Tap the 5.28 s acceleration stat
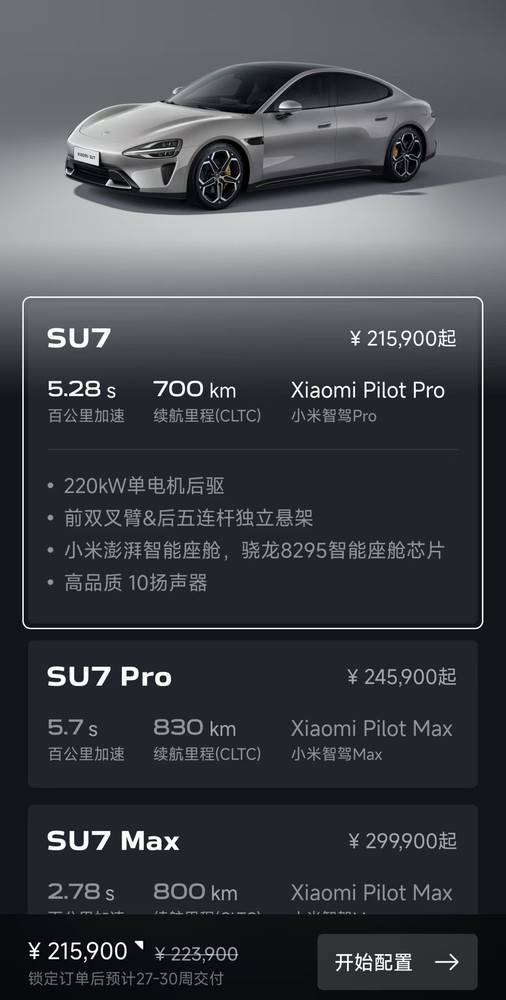The image size is (506, 1000). [82, 389]
